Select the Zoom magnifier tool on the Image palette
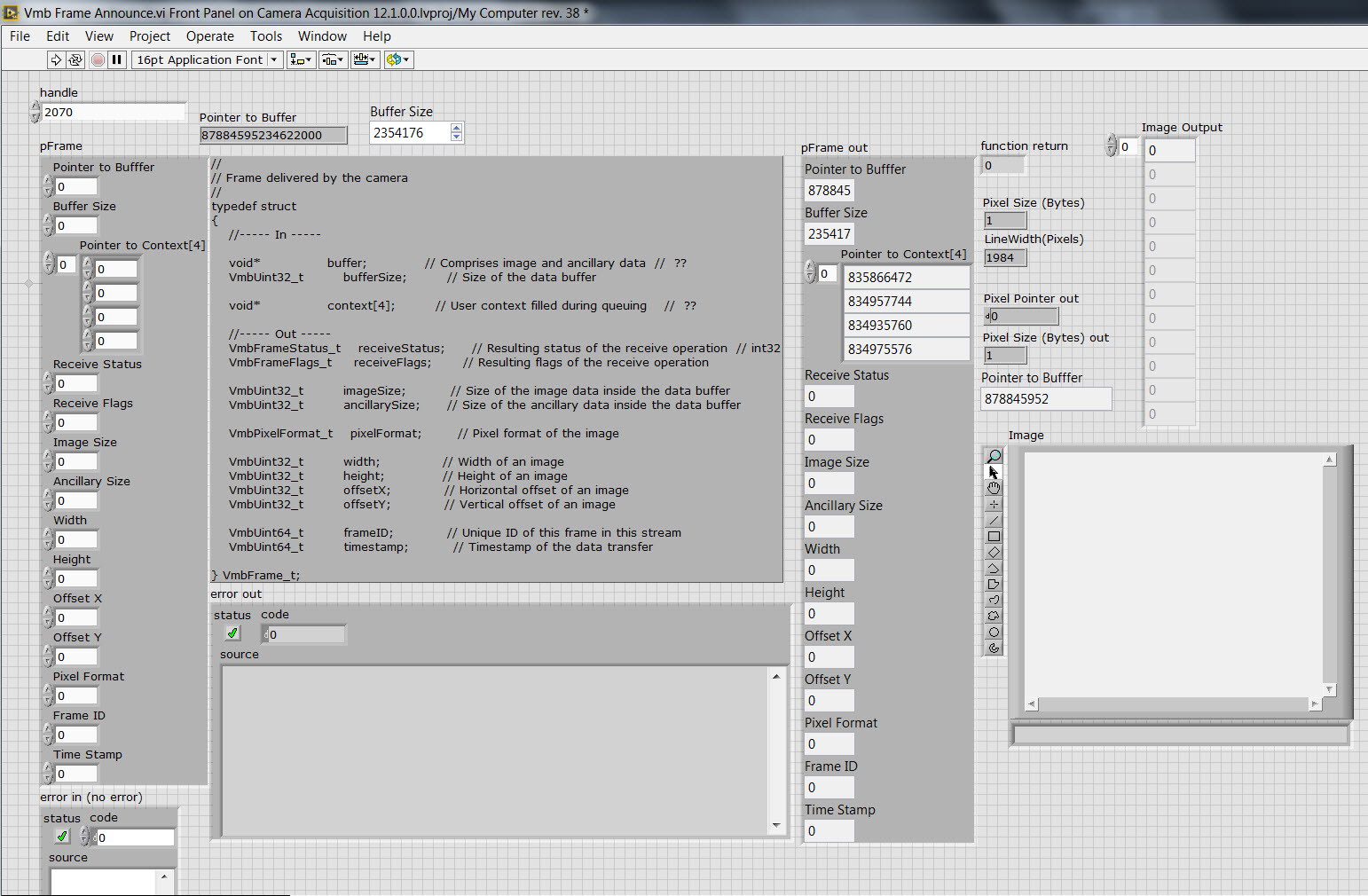 (994, 455)
